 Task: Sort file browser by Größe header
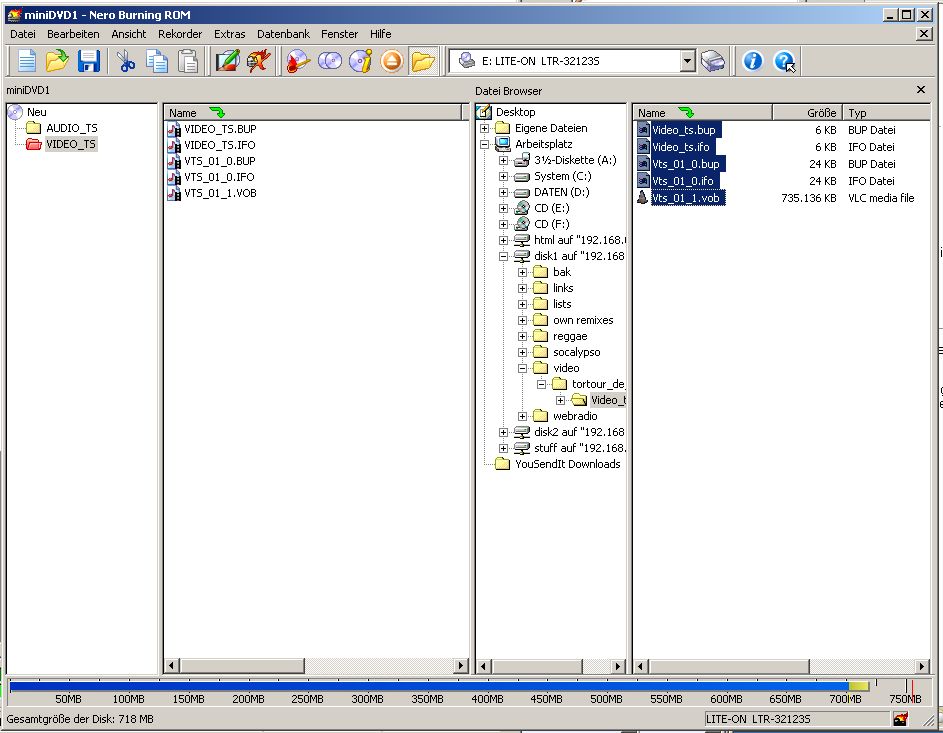(807, 112)
